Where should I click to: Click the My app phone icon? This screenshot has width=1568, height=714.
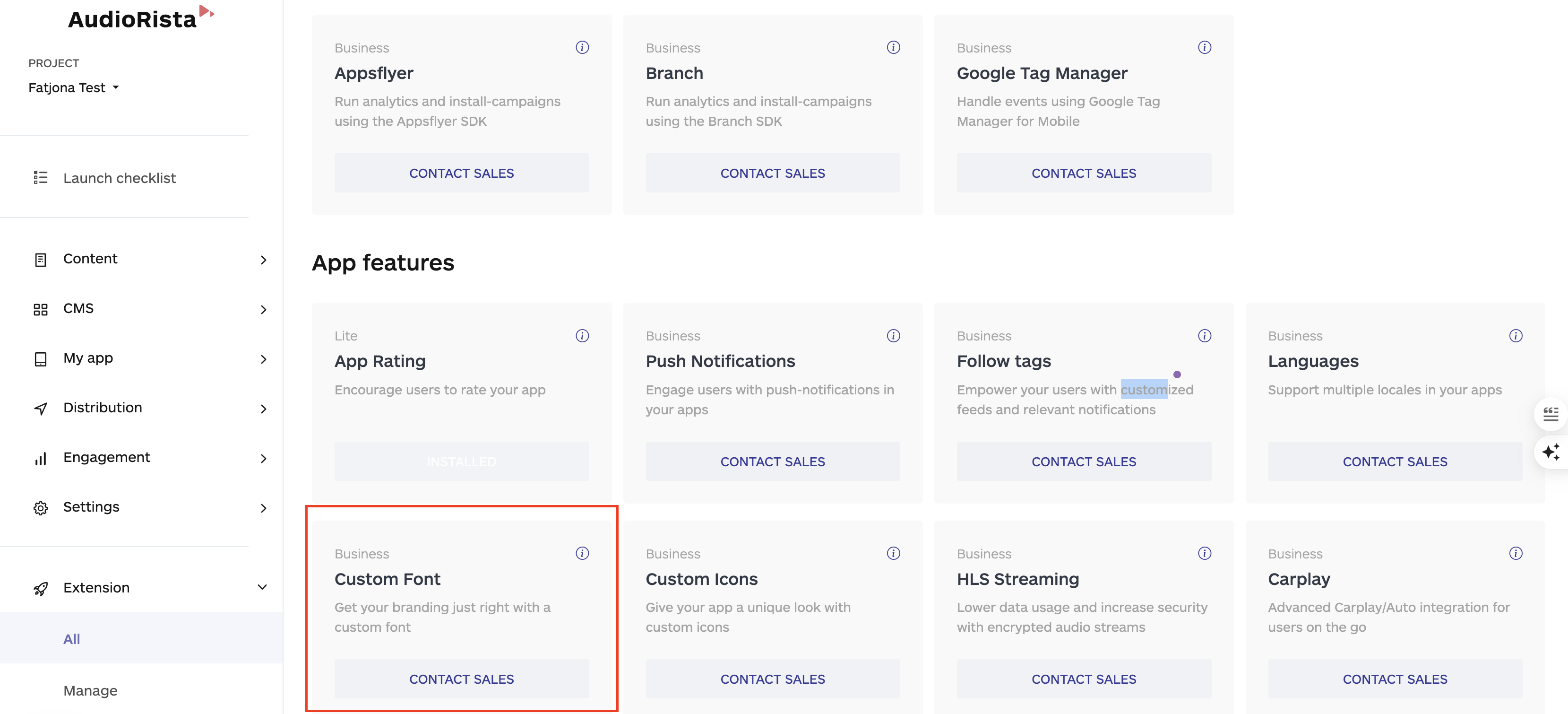tap(40, 359)
